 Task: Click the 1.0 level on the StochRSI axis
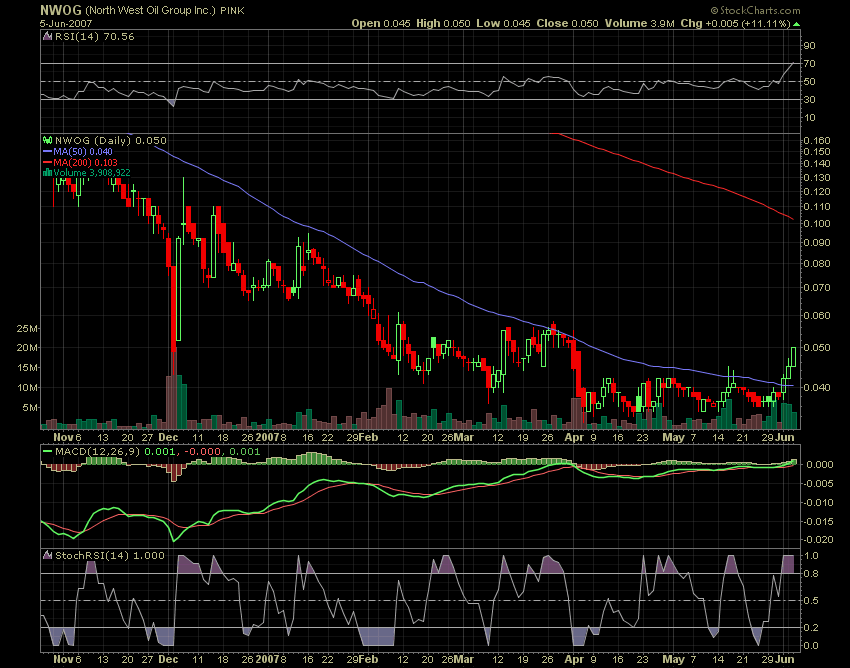[812, 556]
